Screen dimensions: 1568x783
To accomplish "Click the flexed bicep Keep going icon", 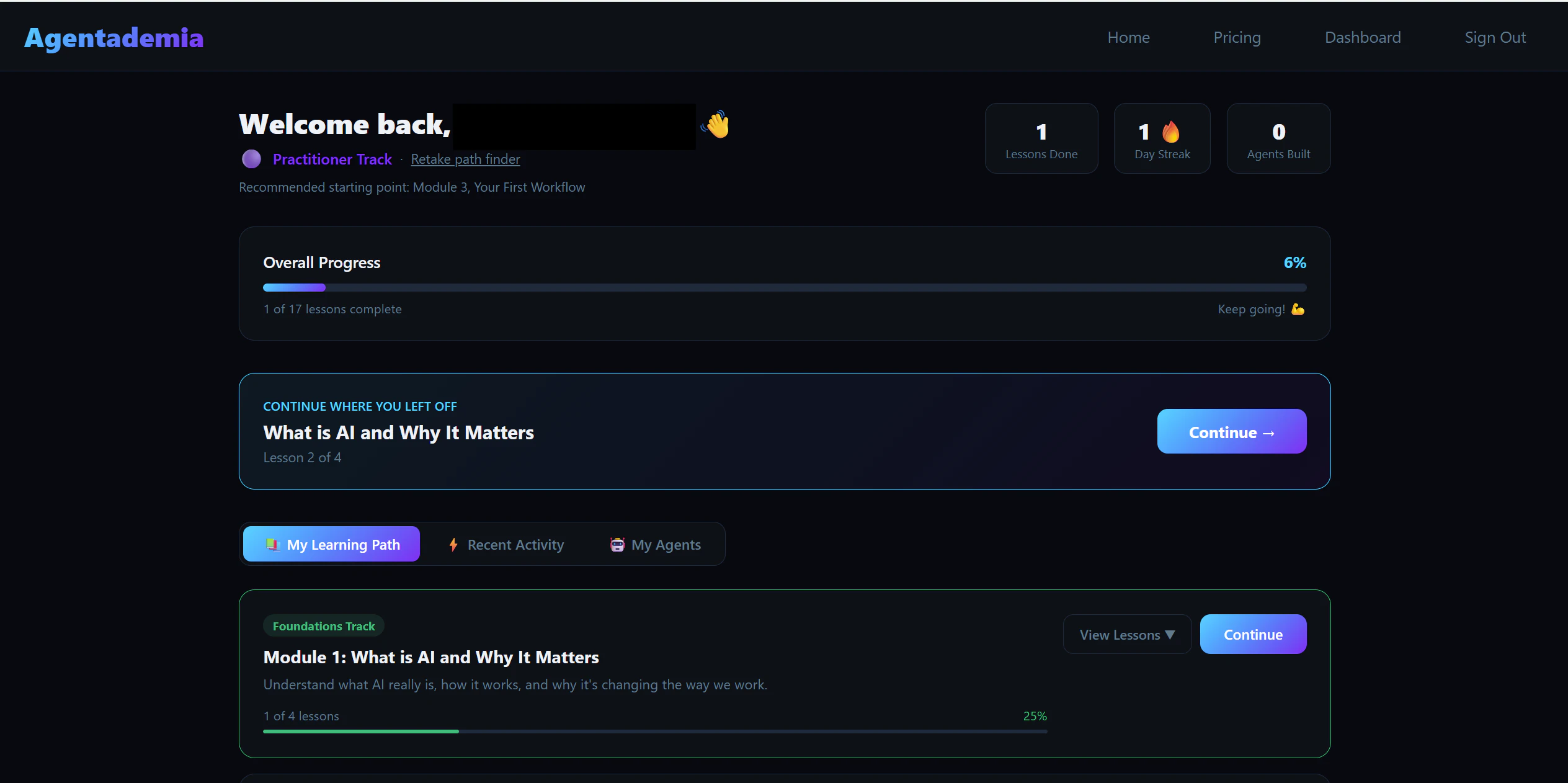I will [1298, 309].
